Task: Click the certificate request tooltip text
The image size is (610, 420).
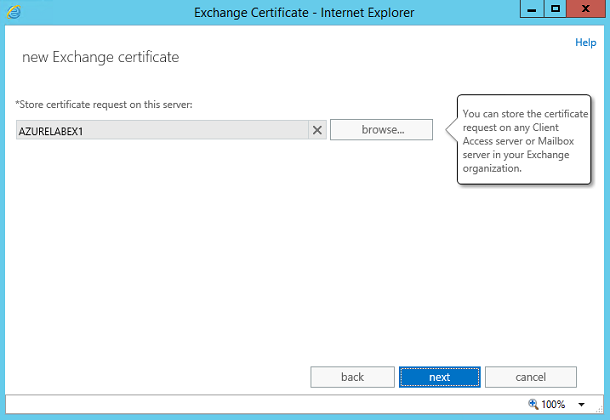Action: (524, 141)
